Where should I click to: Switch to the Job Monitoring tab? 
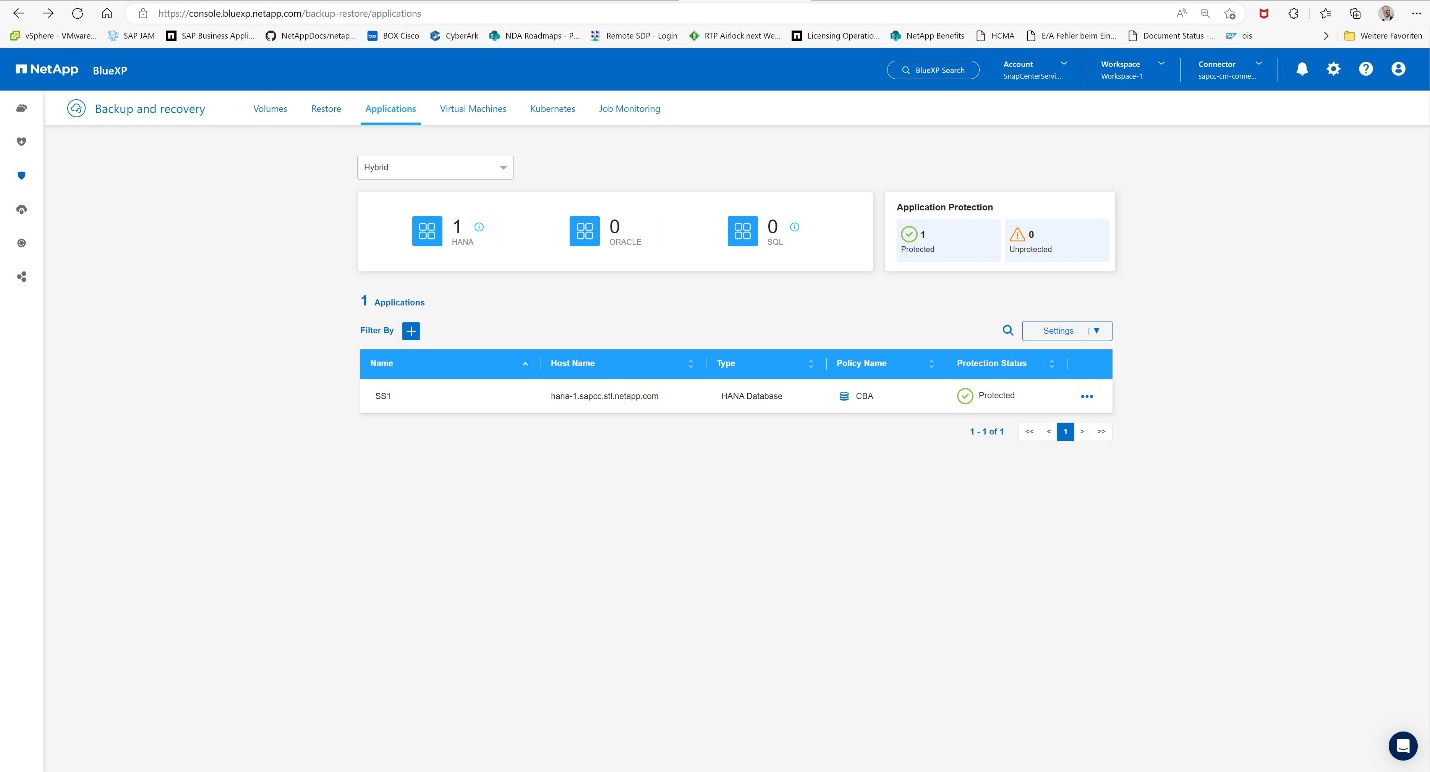pos(629,109)
